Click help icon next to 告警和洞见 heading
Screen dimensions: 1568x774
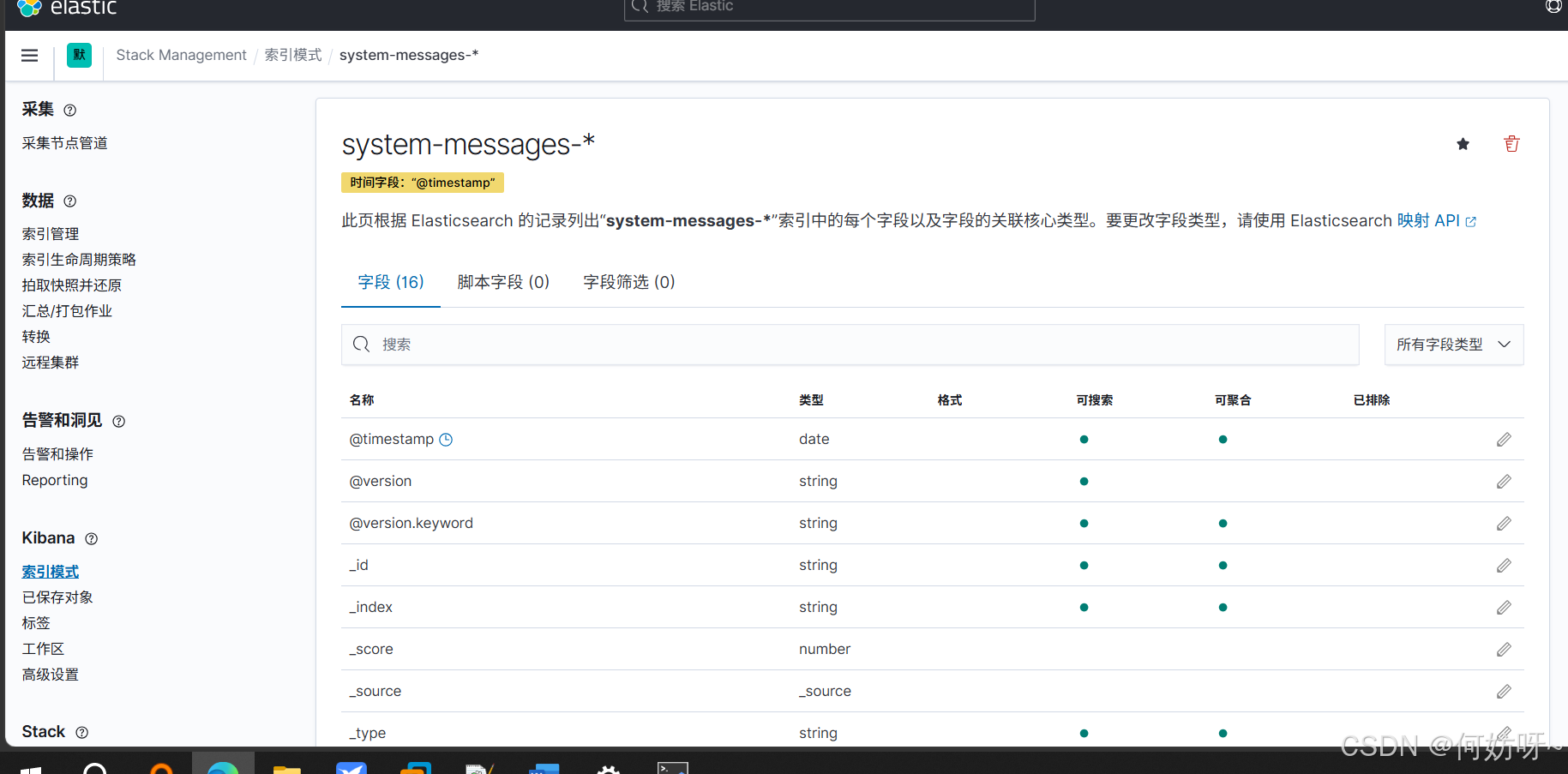click(119, 422)
